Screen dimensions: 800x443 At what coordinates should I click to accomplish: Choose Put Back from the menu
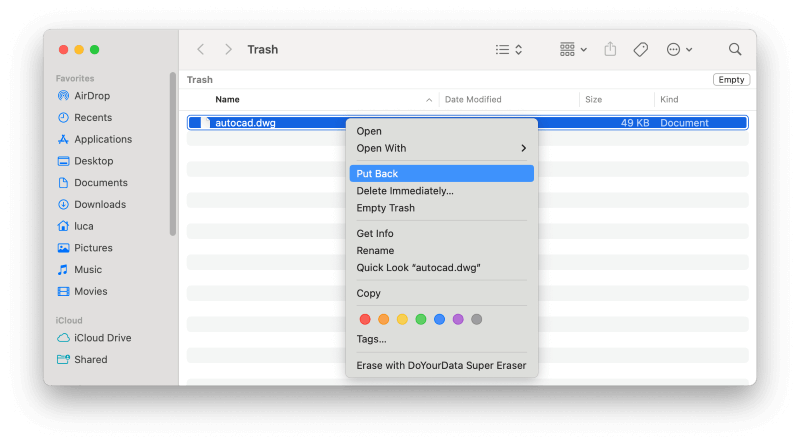pos(442,174)
